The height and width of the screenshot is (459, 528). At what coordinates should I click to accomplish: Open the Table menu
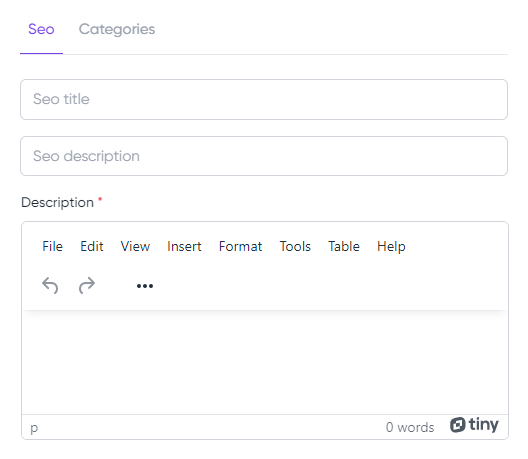[x=344, y=246]
